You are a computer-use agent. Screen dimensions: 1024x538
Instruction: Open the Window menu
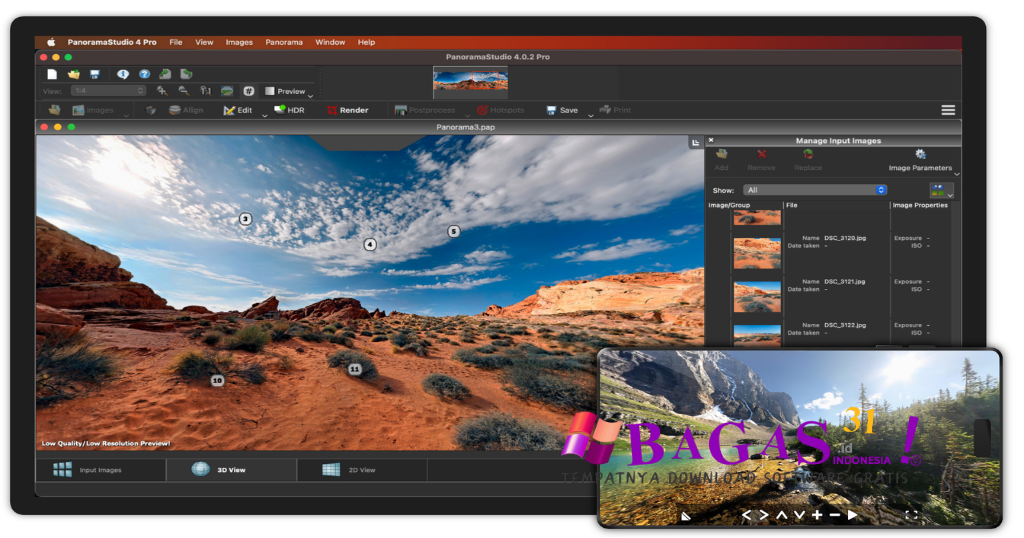pos(330,42)
